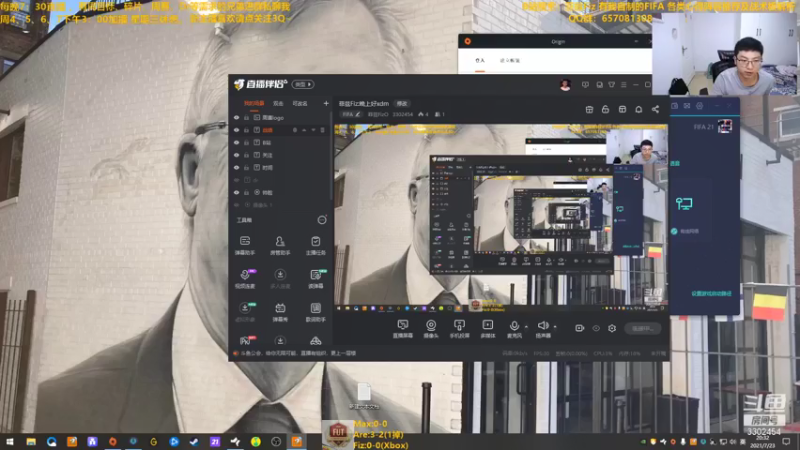Click the share icon above the preview
Viewport: 800px width, 450px height.
pos(655,109)
